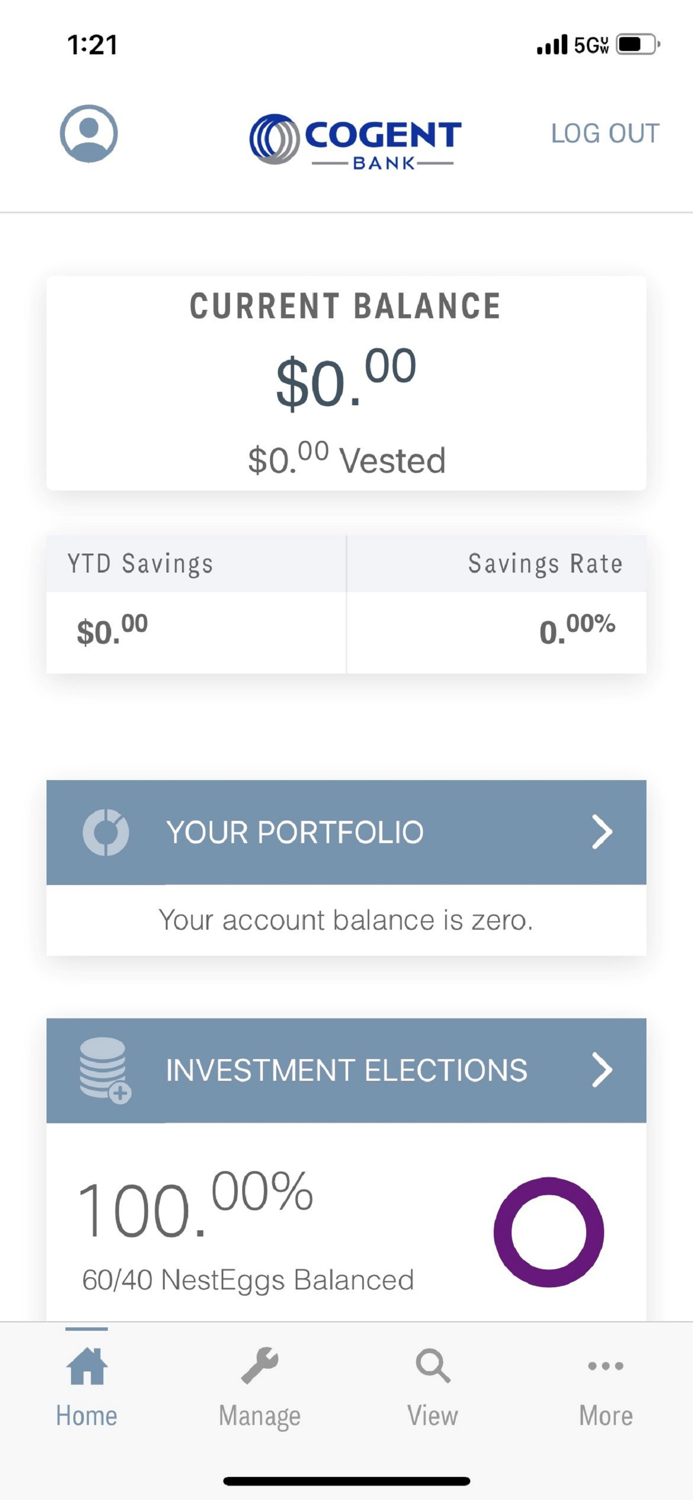Tap the Manage wrench icon

click(x=260, y=1365)
